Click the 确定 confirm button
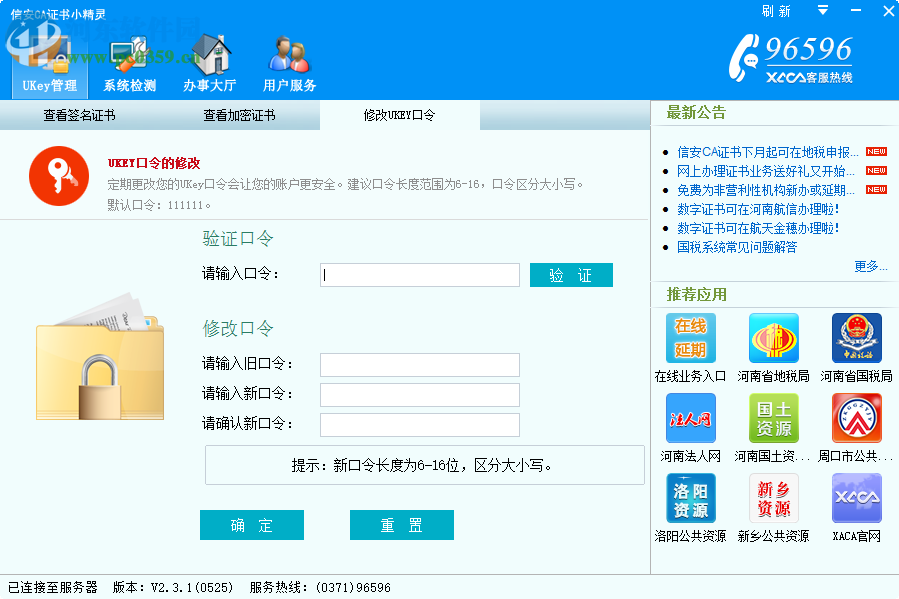The image size is (899, 599). 252,525
